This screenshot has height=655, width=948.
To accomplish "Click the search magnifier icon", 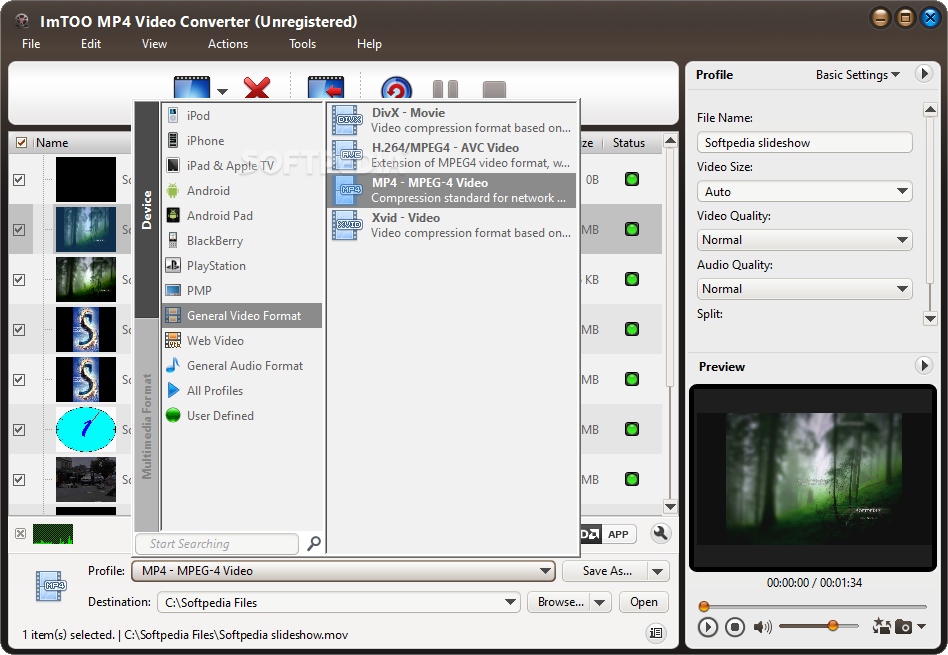I will pos(314,543).
